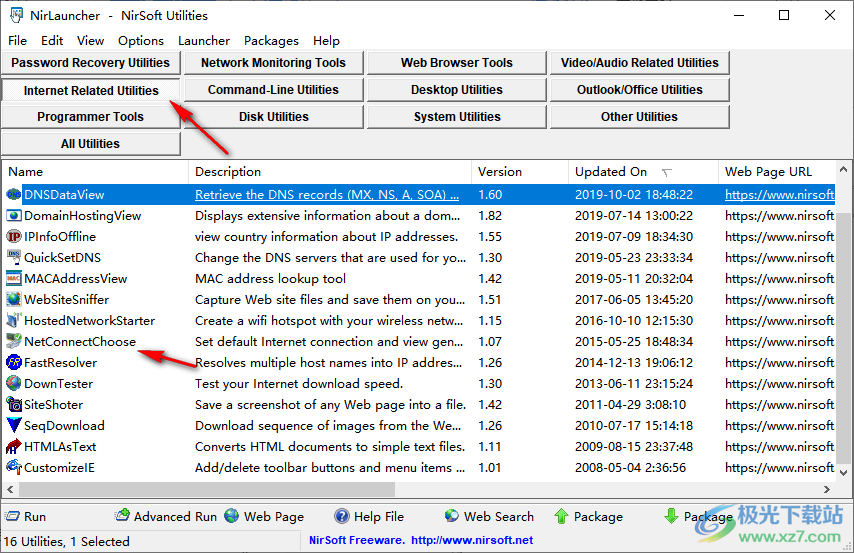Open the Options menu

pyautogui.click(x=141, y=41)
